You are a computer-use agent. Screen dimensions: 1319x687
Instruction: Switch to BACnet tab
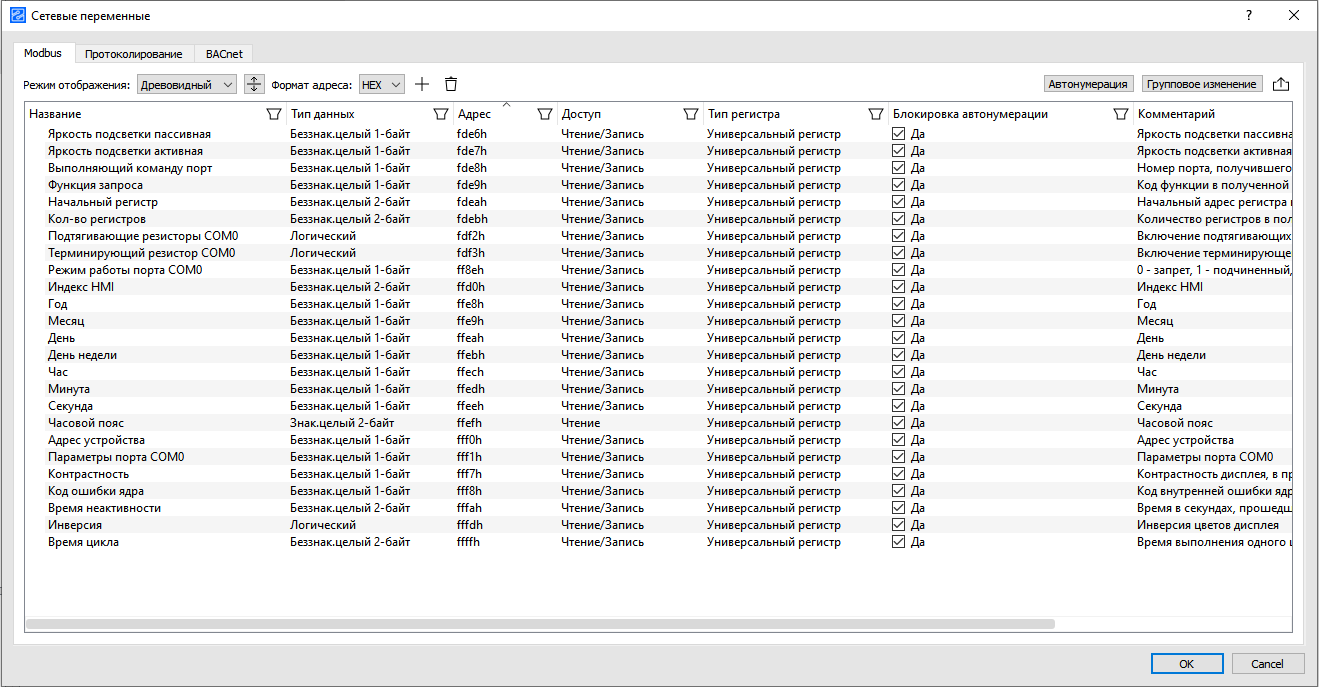click(x=224, y=54)
